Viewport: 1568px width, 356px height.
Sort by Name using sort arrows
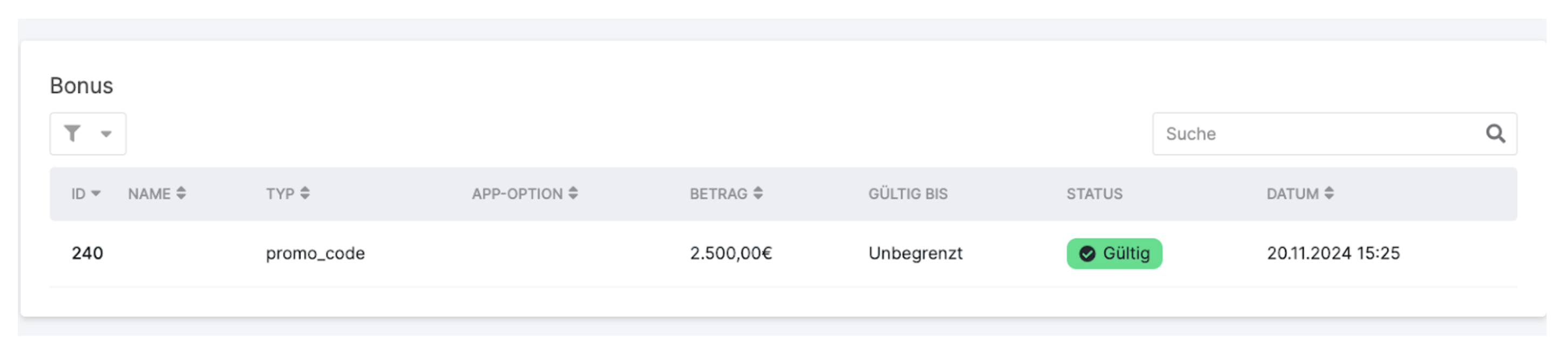(x=181, y=194)
